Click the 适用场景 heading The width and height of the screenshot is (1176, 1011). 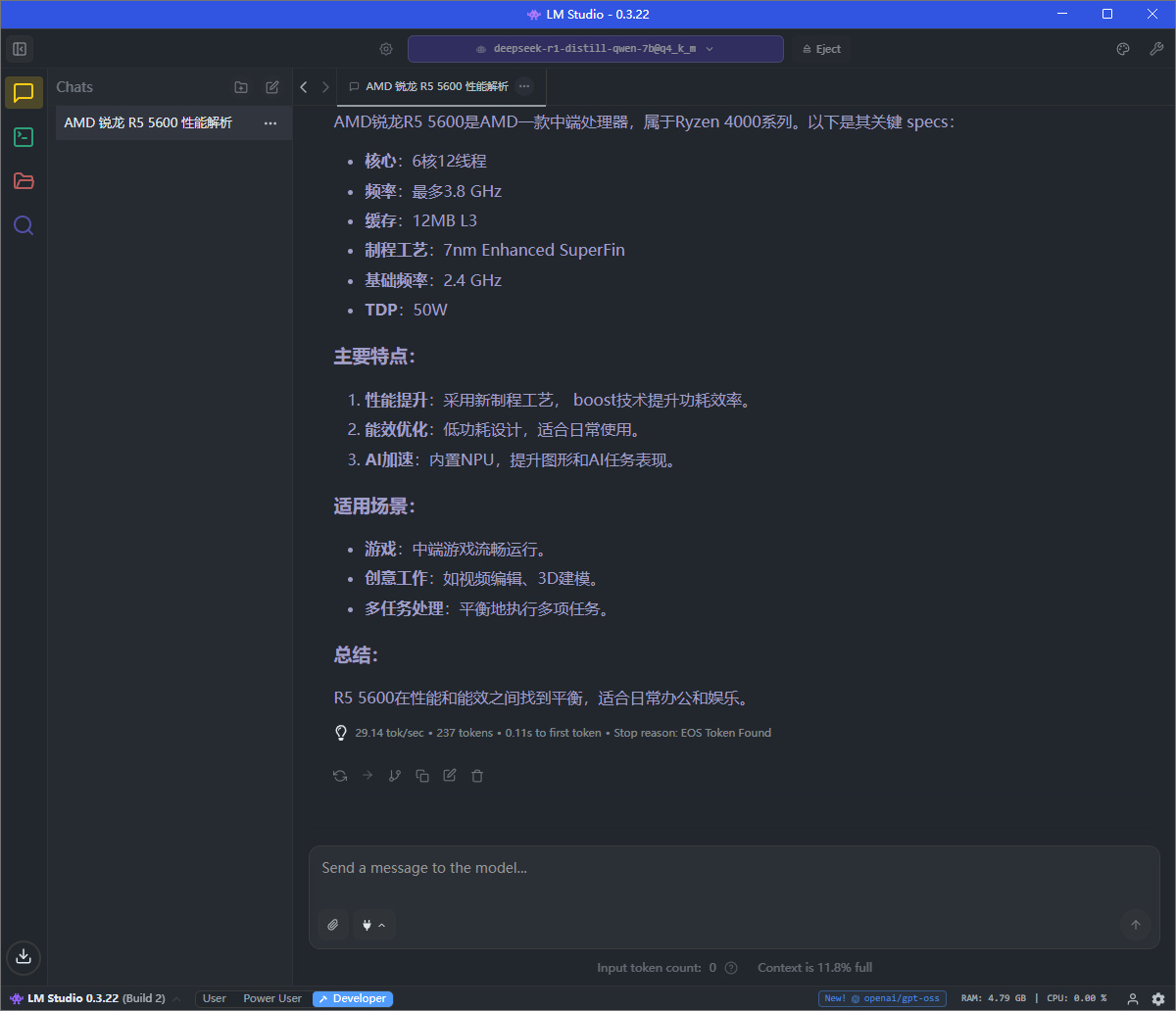coord(374,506)
